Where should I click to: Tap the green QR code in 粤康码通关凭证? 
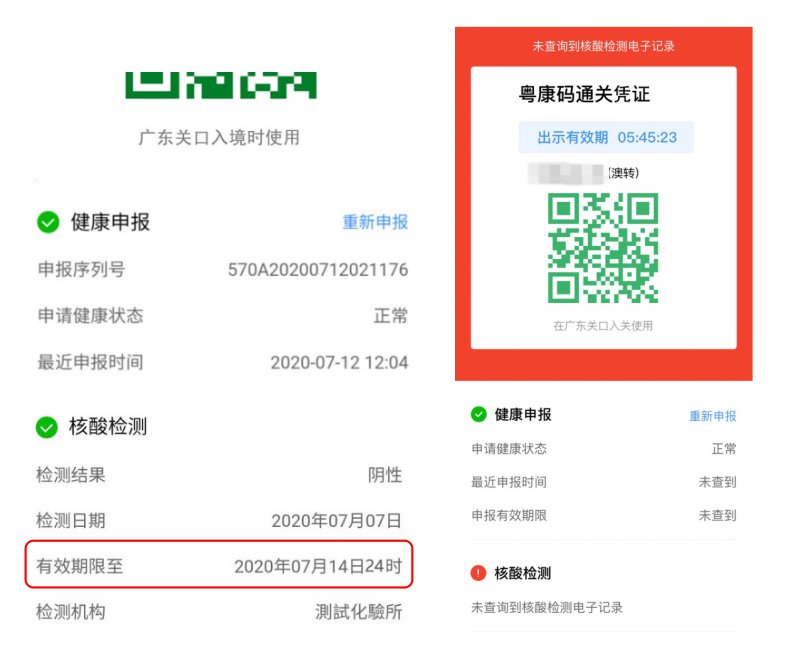[x=603, y=248]
